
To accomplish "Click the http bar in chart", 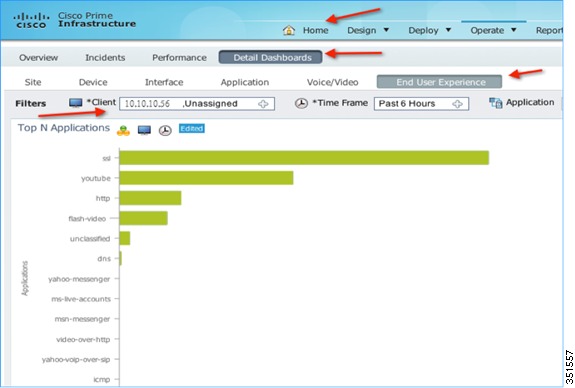I will pos(150,198).
